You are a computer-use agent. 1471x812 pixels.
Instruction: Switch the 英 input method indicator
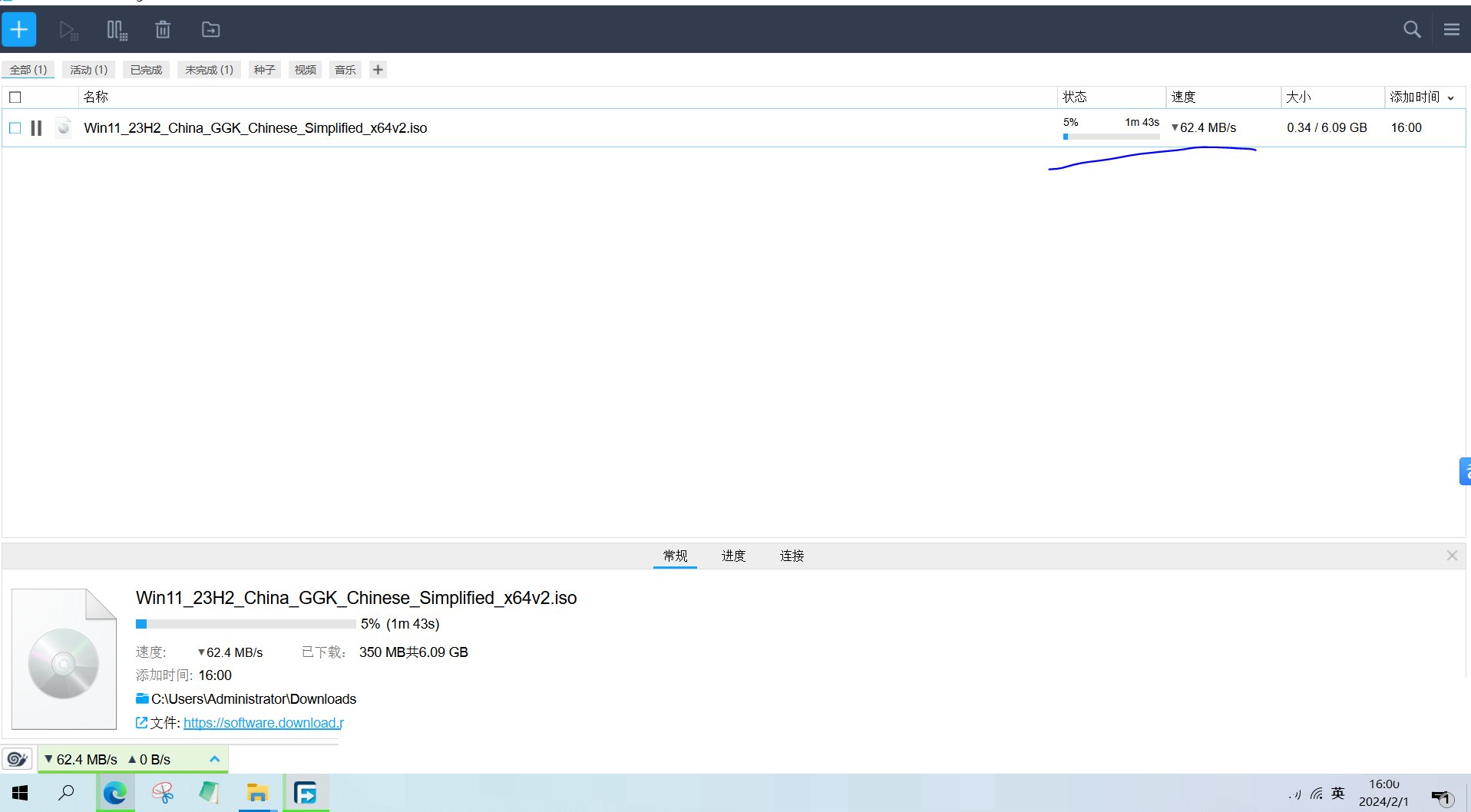tap(1338, 794)
